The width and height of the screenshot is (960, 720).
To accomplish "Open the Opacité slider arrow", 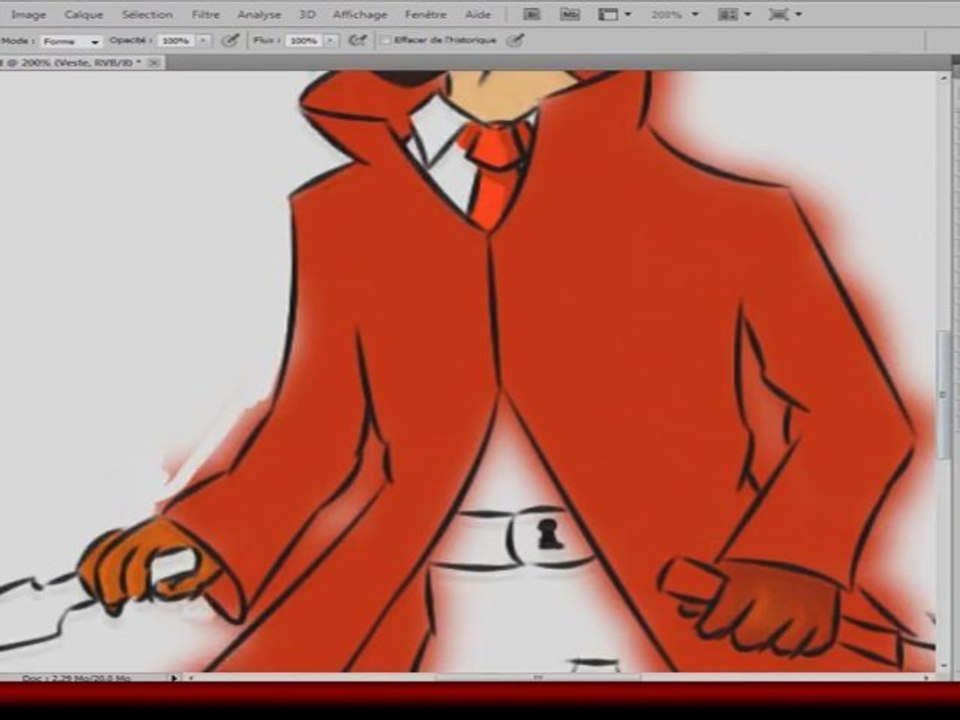I will (x=203, y=41).
